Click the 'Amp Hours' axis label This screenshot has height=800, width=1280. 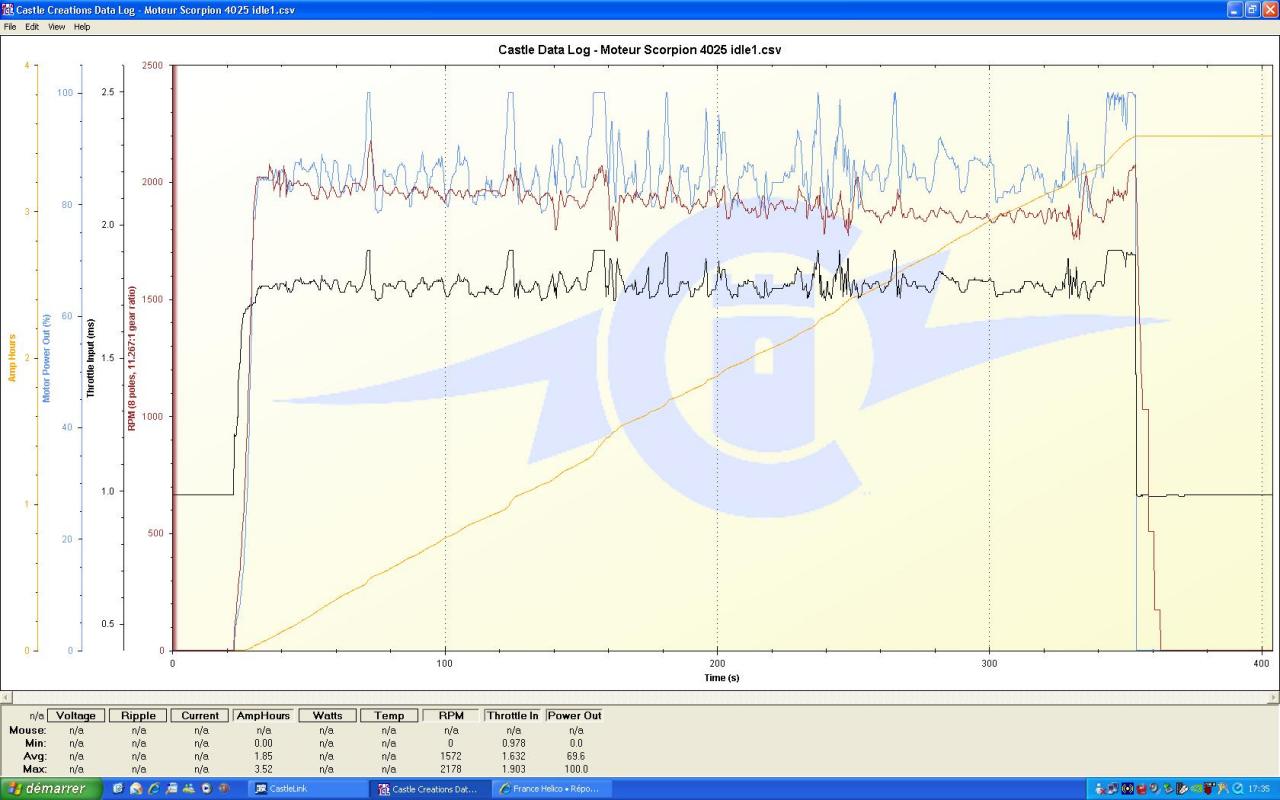(12, 358)
